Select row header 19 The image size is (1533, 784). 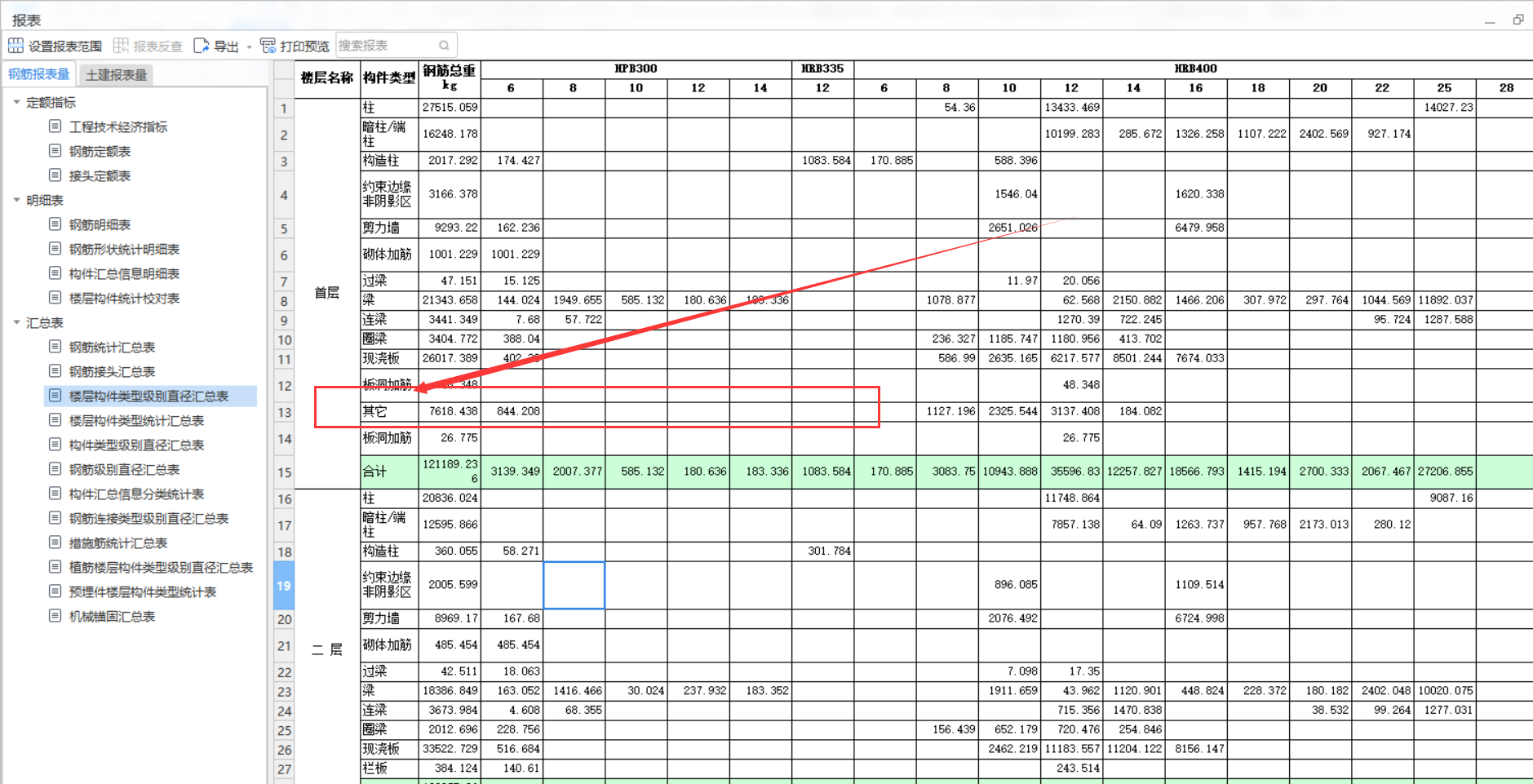284,585
